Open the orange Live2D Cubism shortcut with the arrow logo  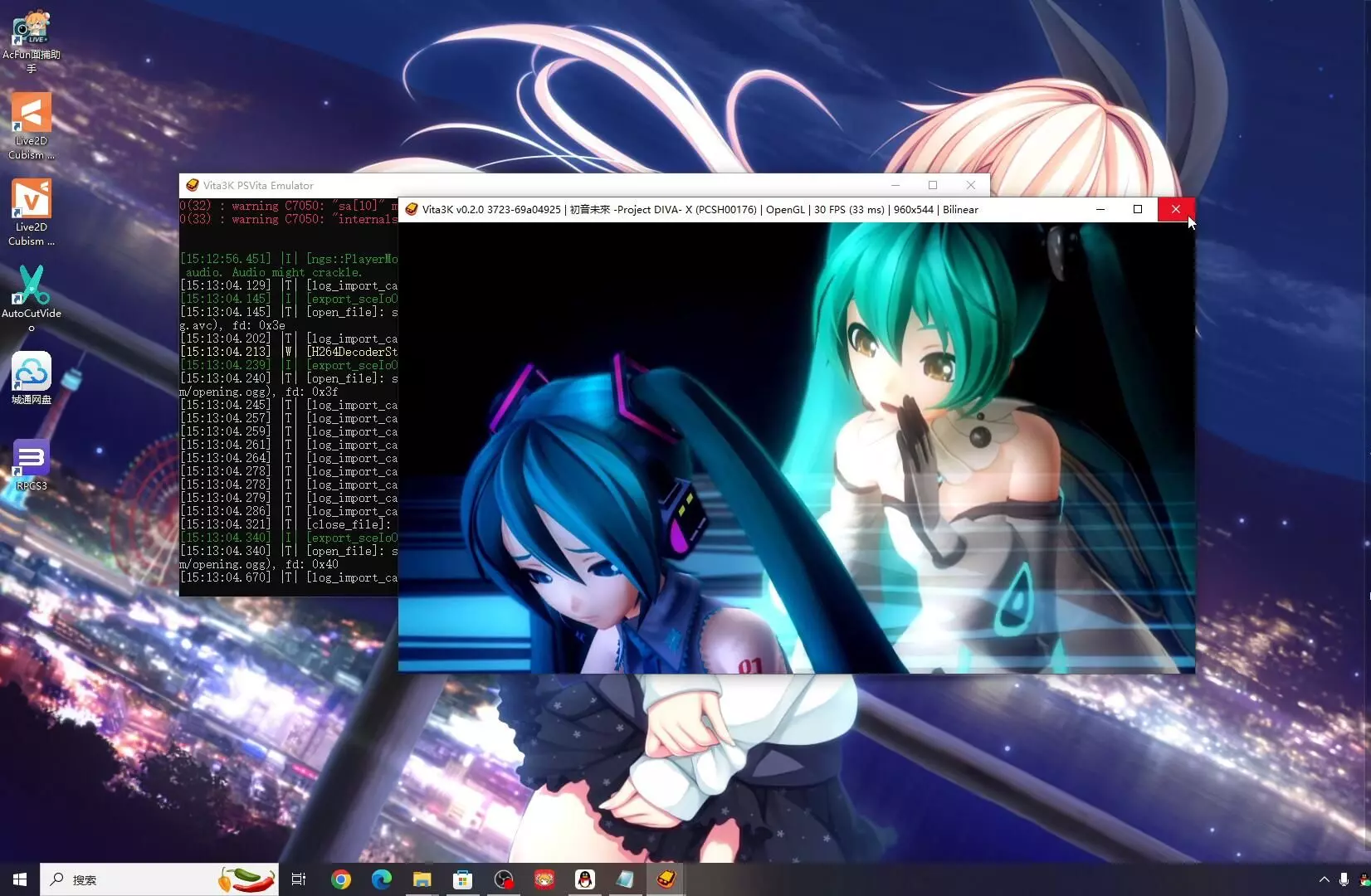point(32,126)
